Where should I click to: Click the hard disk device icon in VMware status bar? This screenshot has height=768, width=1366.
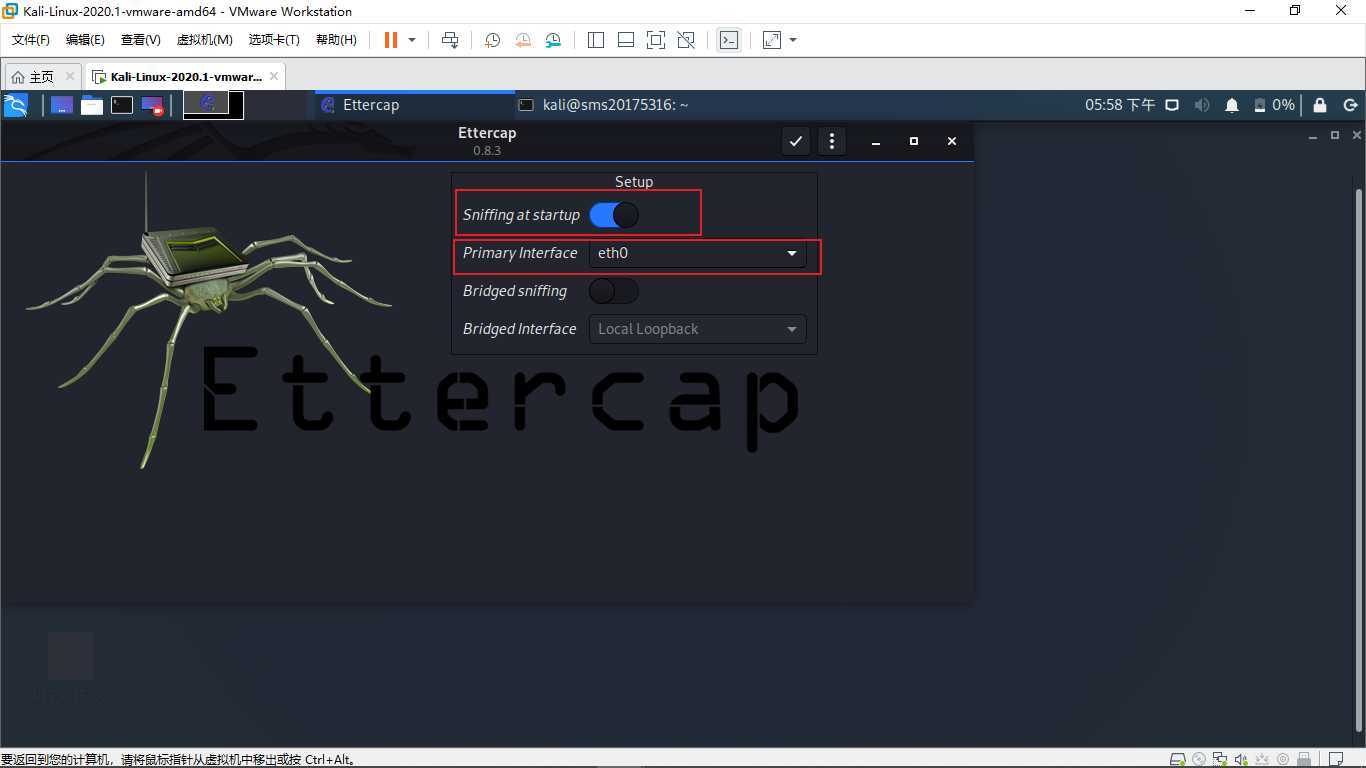tap(1178, 760)
